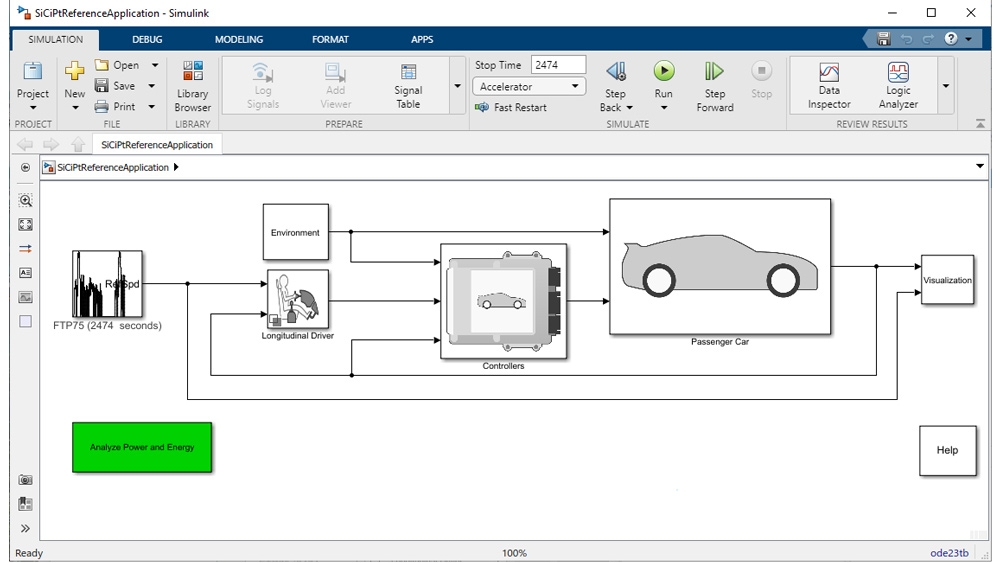Screen dimensions: 1000x563
Task: Click the Help block button
Action: pos(947,450)
